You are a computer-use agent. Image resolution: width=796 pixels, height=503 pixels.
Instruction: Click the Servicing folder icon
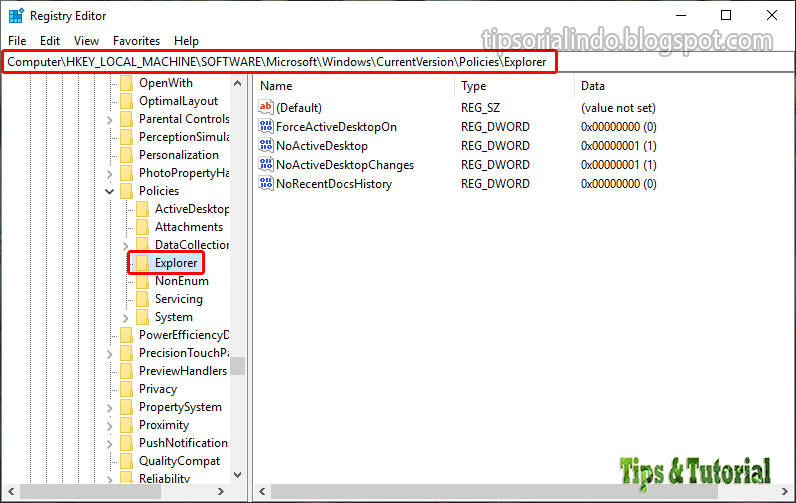coord(143,299)
